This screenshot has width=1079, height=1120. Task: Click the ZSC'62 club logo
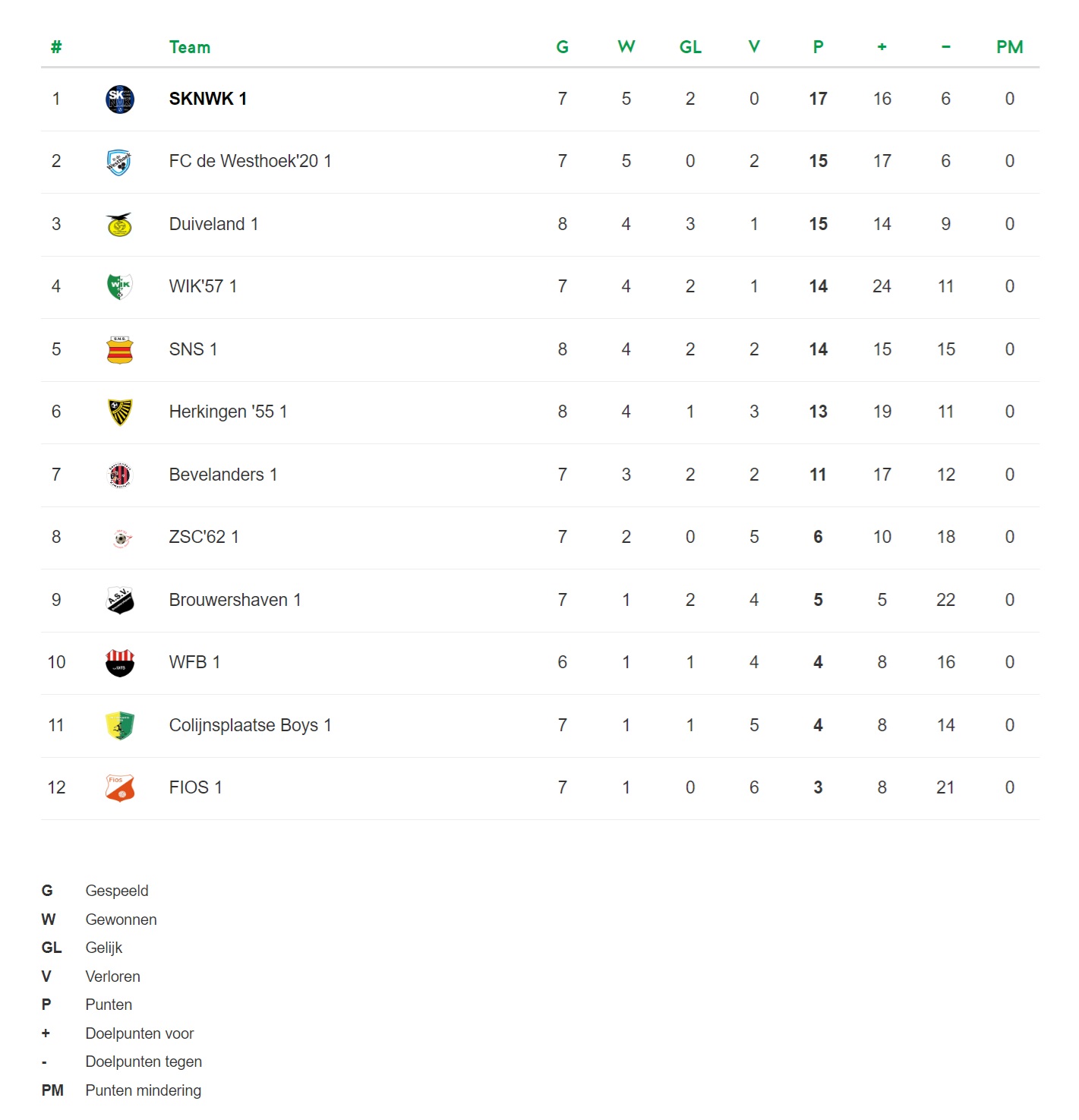click(x=121, y=538)
